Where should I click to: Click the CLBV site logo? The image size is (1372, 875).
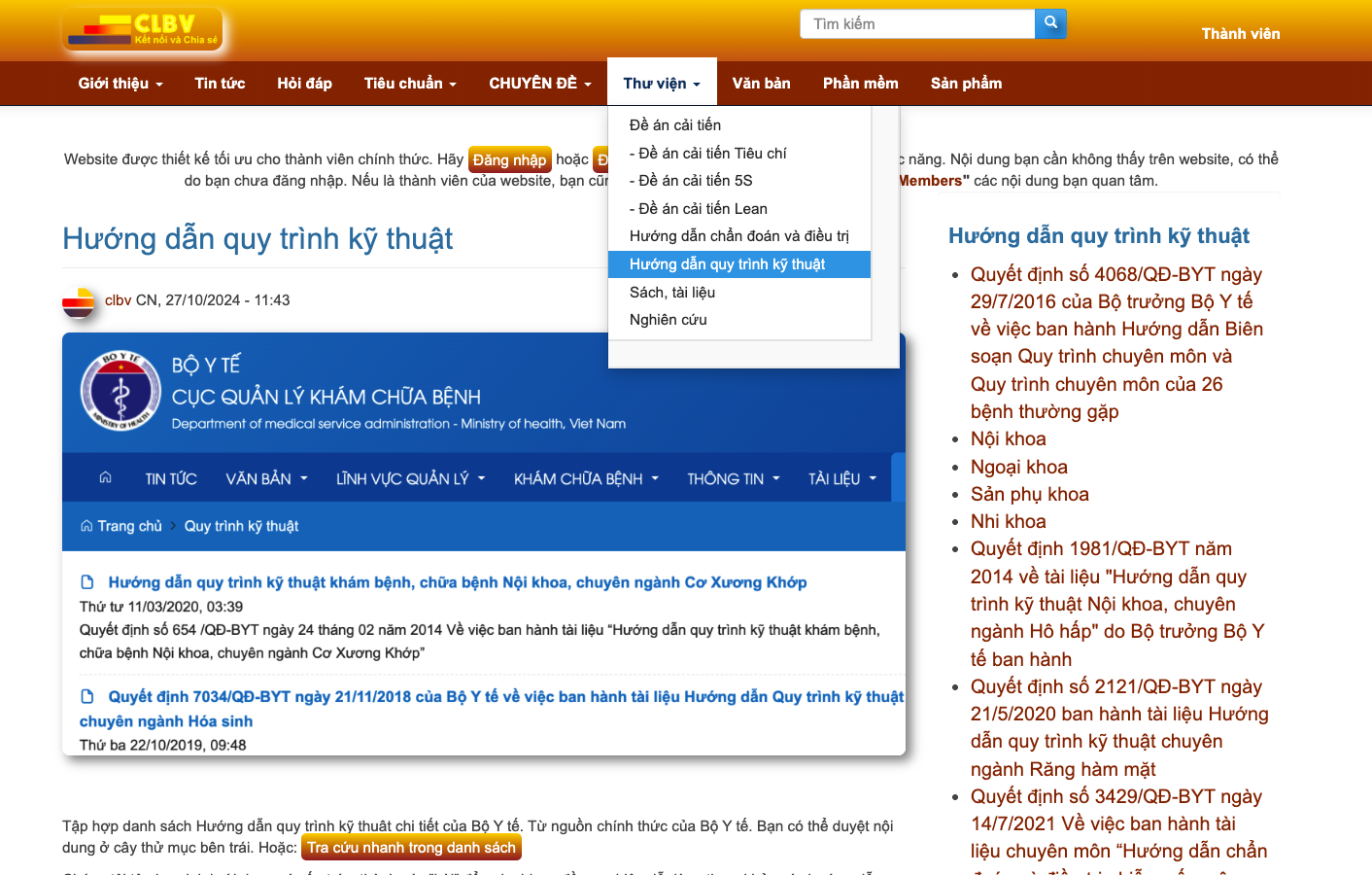point(143,29)
